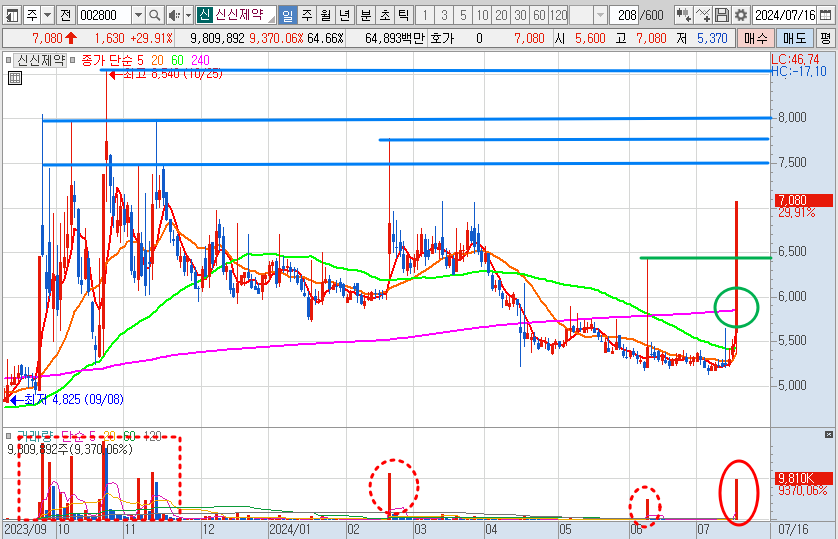
Task: Open the data table grid icon
Action: coord(15,79)
